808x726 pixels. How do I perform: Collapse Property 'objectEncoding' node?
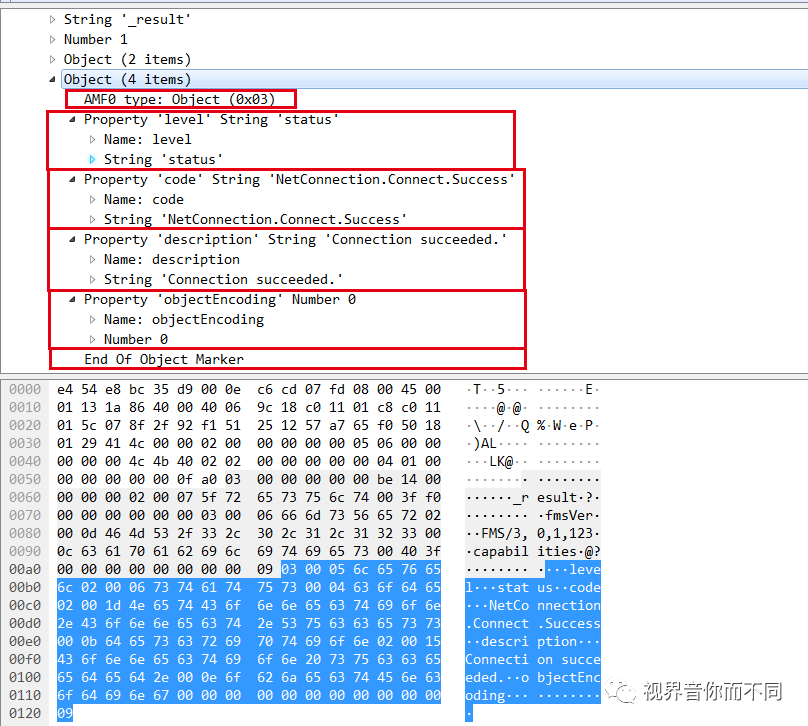point(72,300)
